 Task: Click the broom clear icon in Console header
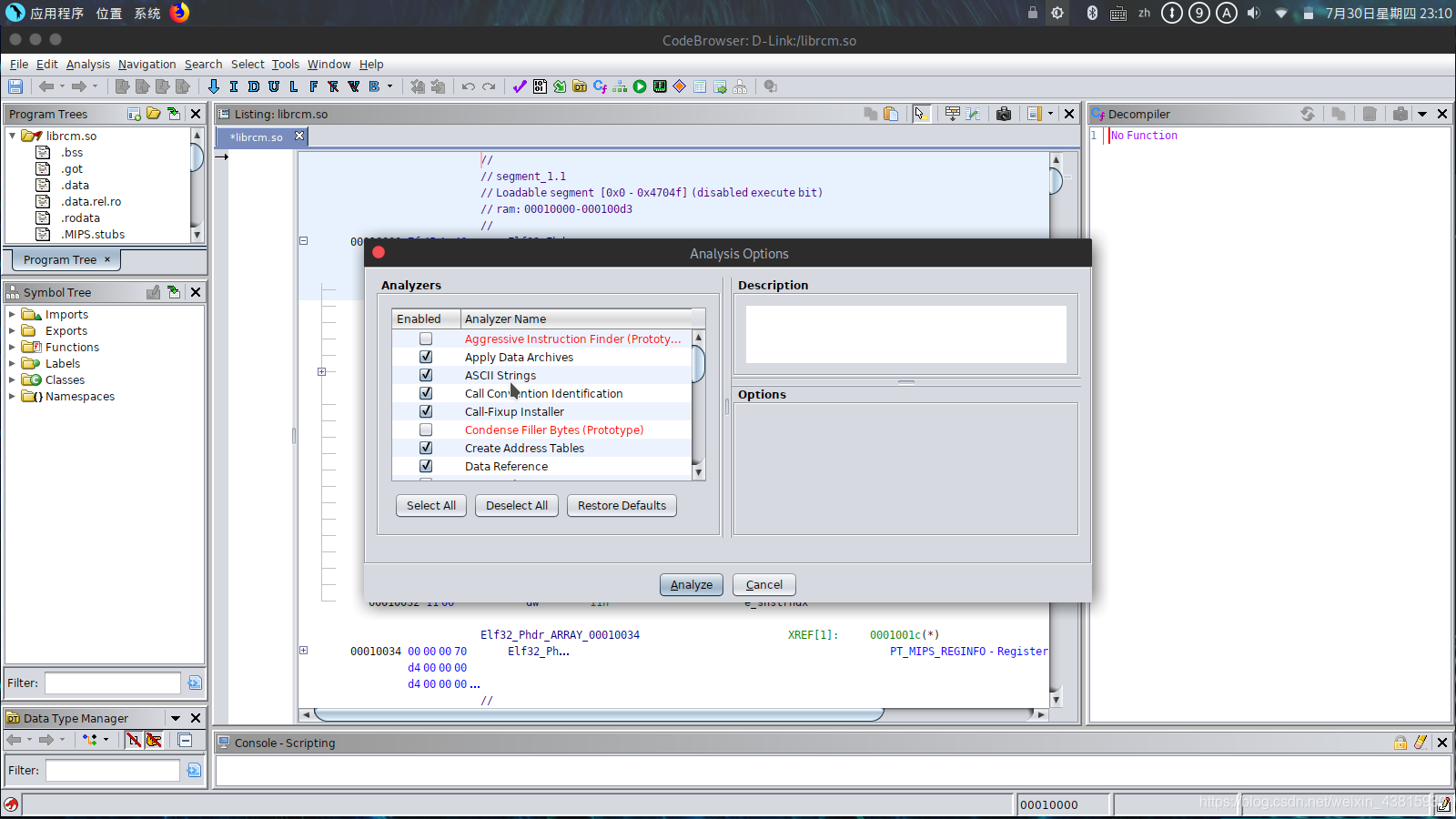click(1421, 743)
